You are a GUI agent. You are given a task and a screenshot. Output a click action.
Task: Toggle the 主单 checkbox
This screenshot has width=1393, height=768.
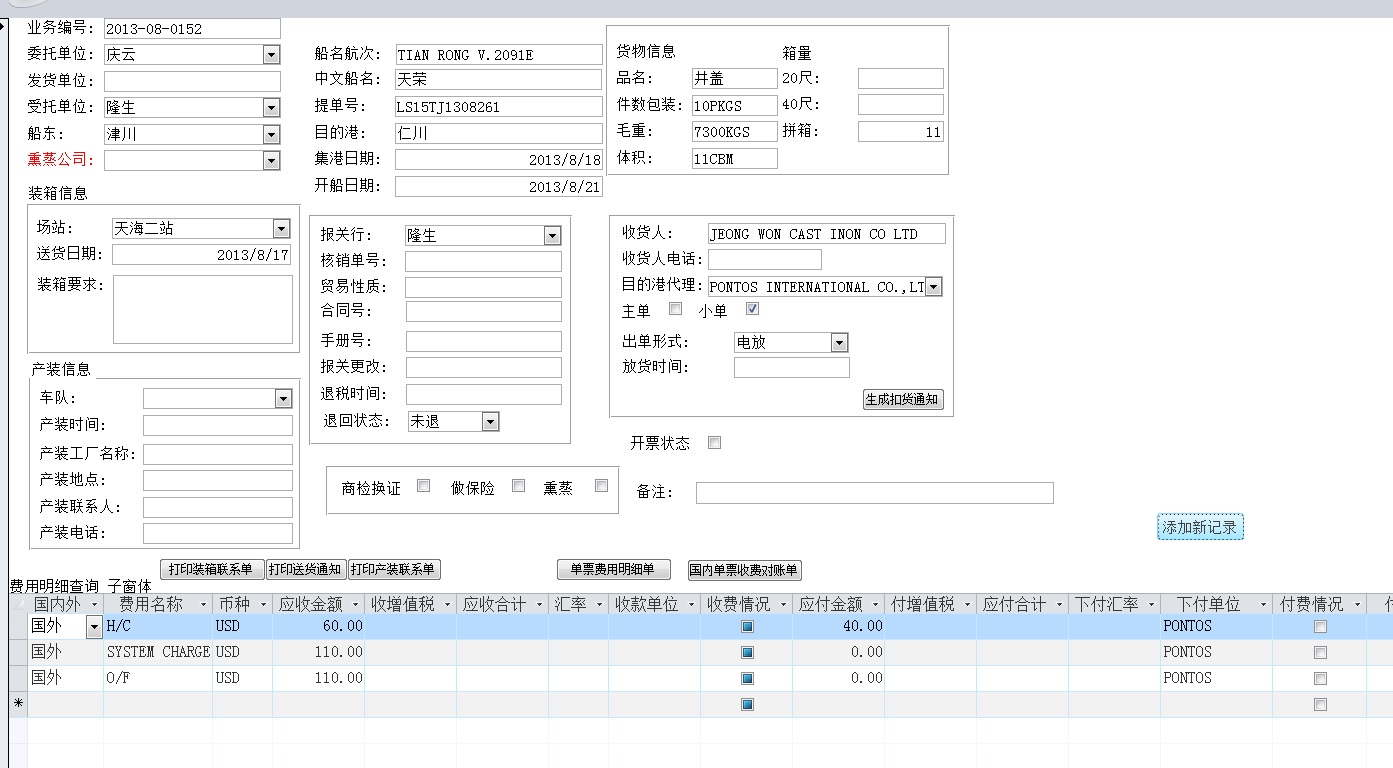(x=676, y=309)
